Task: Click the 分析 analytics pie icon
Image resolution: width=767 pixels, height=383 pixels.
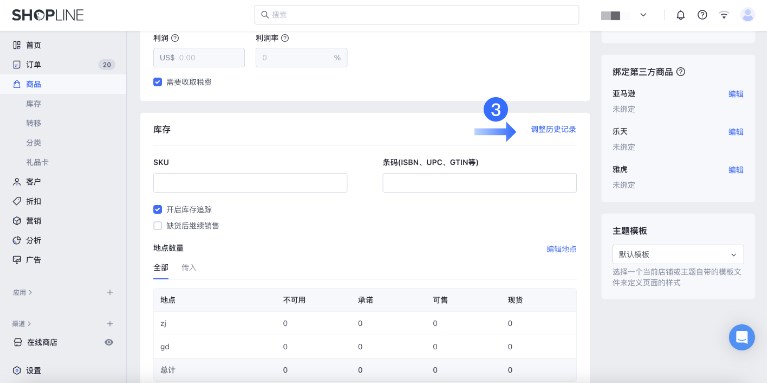Action: click(x=17, y=240)
